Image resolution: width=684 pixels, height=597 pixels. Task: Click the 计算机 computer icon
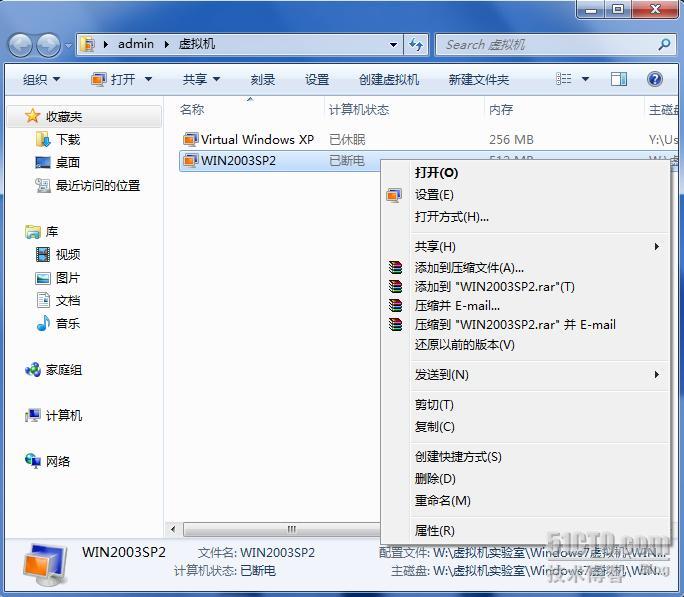(33, 416)
